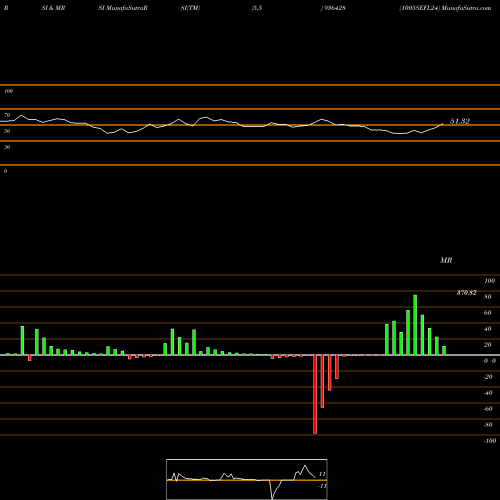Click the 60 axis label in MR panel
500x500 pixels.
(488, 313)
